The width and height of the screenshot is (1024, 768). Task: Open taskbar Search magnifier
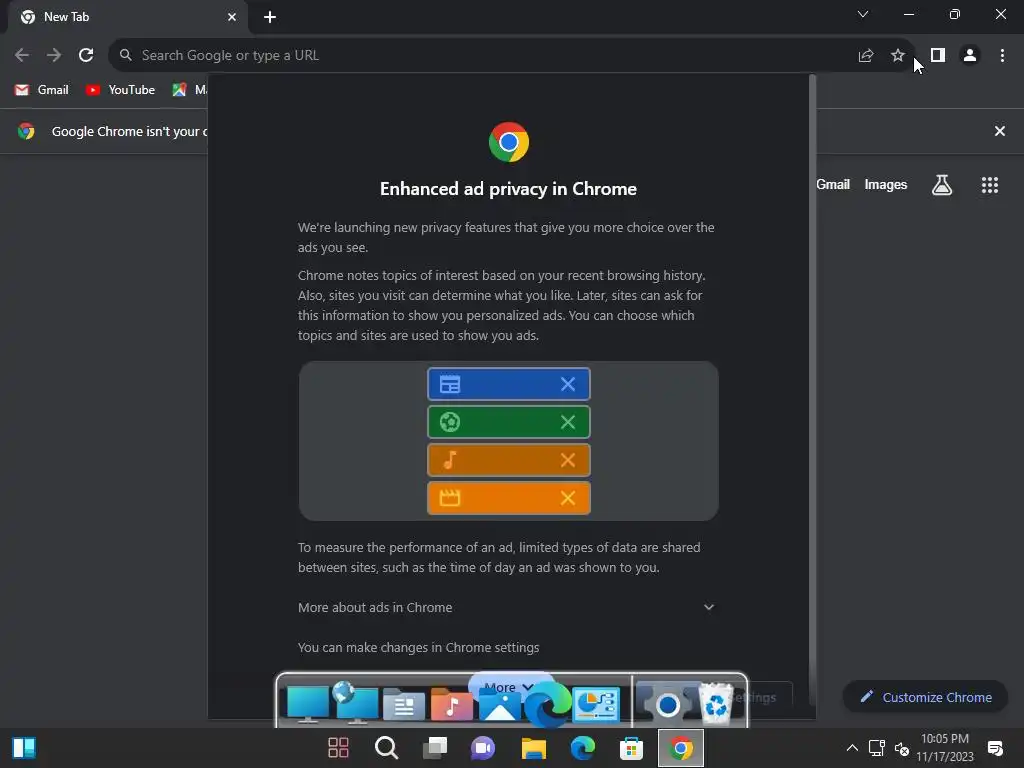(386, 748)
